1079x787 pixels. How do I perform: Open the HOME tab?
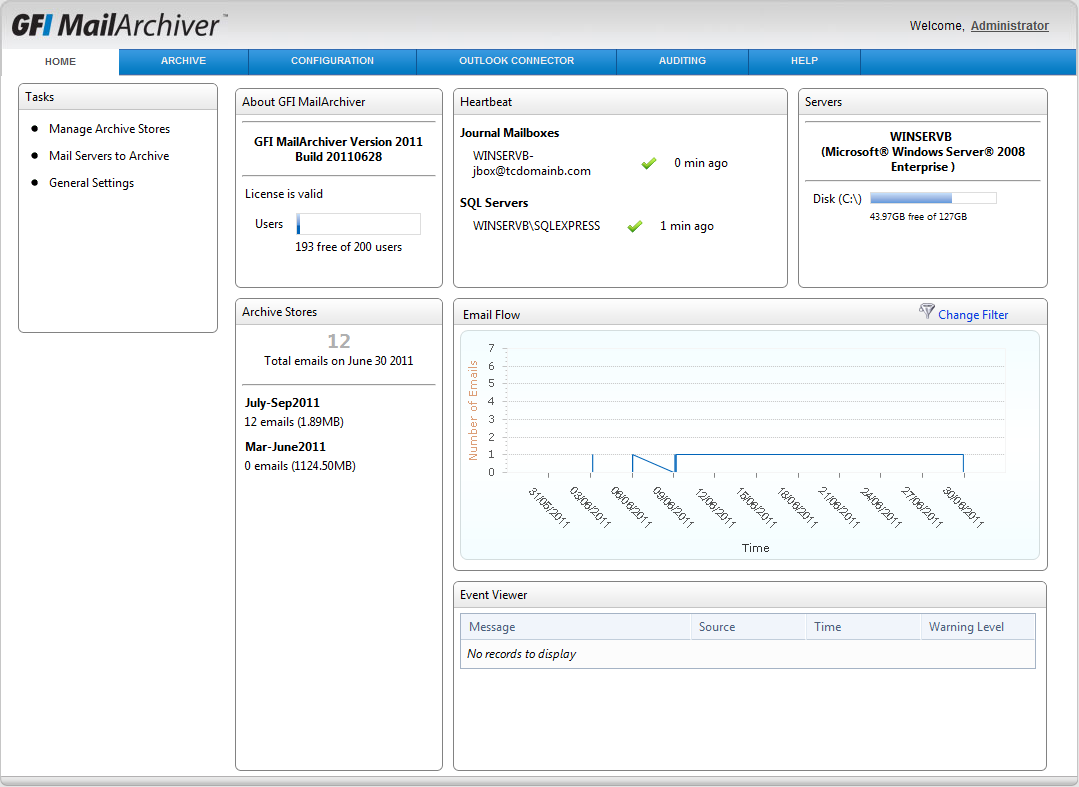[x=61, y=61]
